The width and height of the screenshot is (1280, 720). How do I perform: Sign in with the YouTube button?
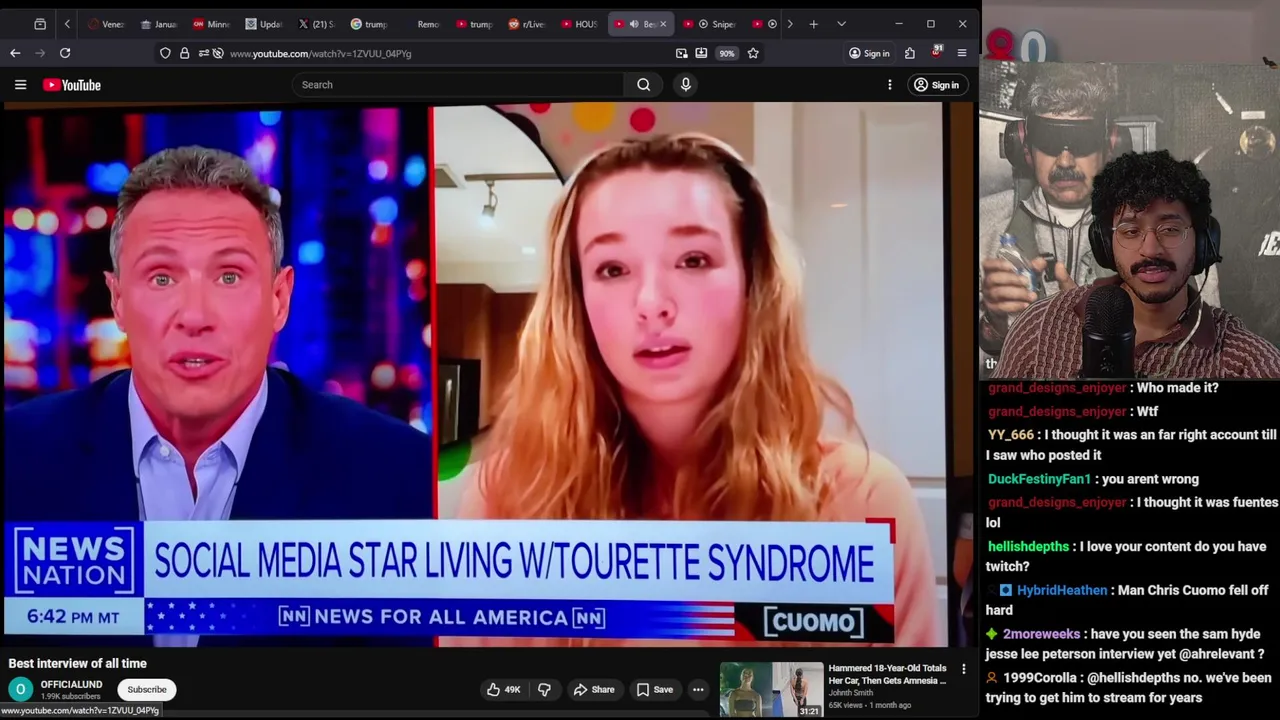[x=936, y=85]
